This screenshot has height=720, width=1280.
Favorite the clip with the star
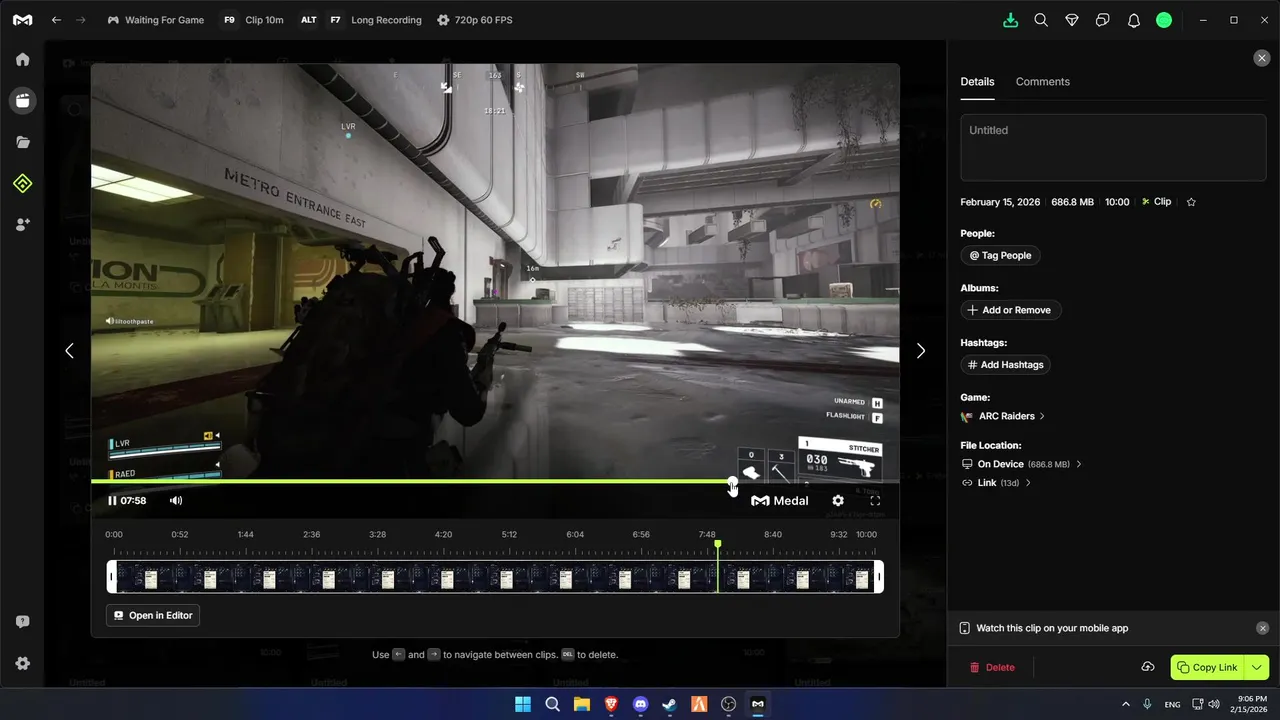[1191, 202]
